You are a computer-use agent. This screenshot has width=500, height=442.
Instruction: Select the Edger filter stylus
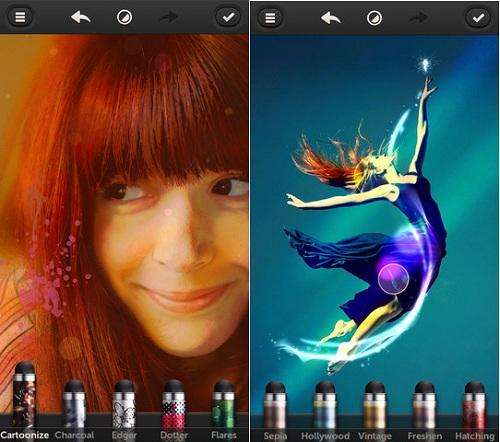[x=124, y=404]
